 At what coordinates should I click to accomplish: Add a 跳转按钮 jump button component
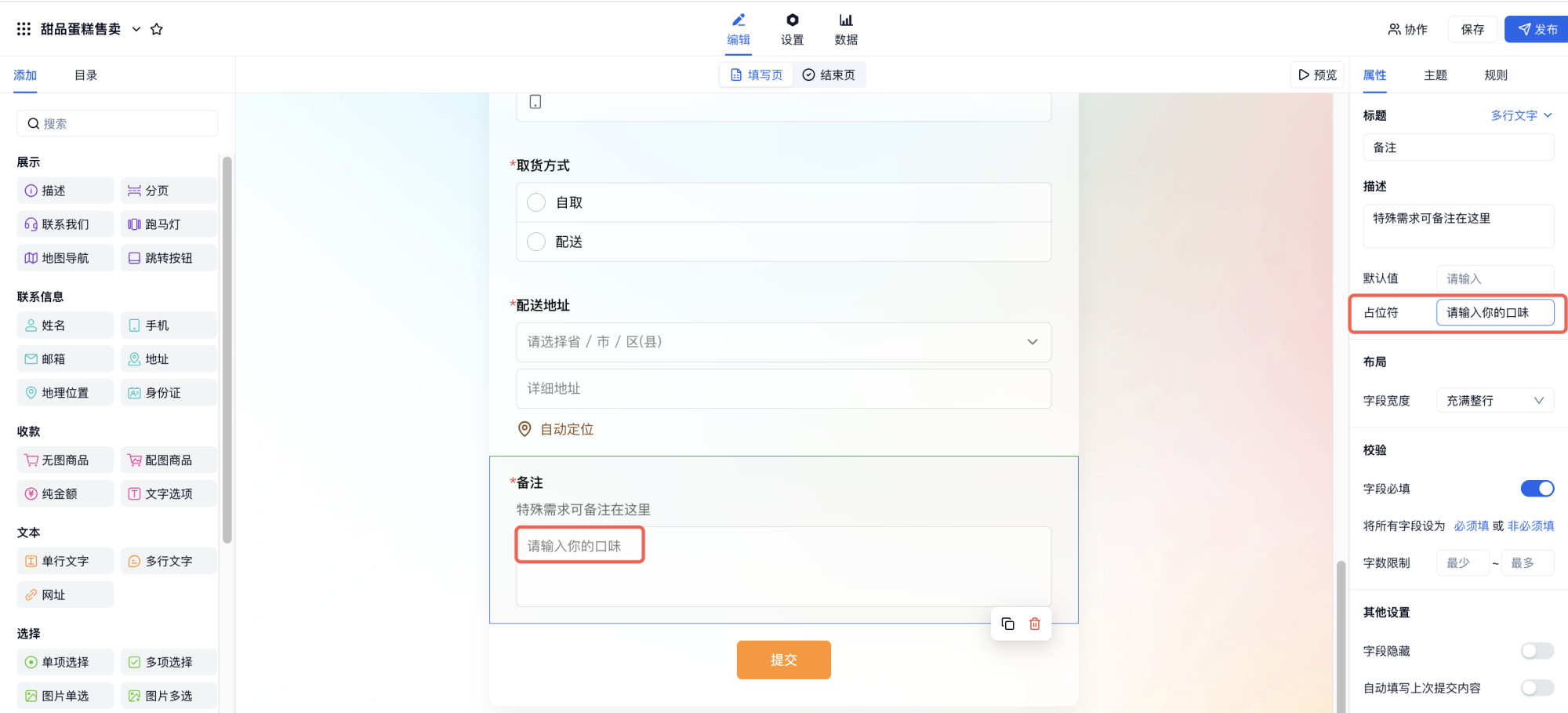[169, 258]
